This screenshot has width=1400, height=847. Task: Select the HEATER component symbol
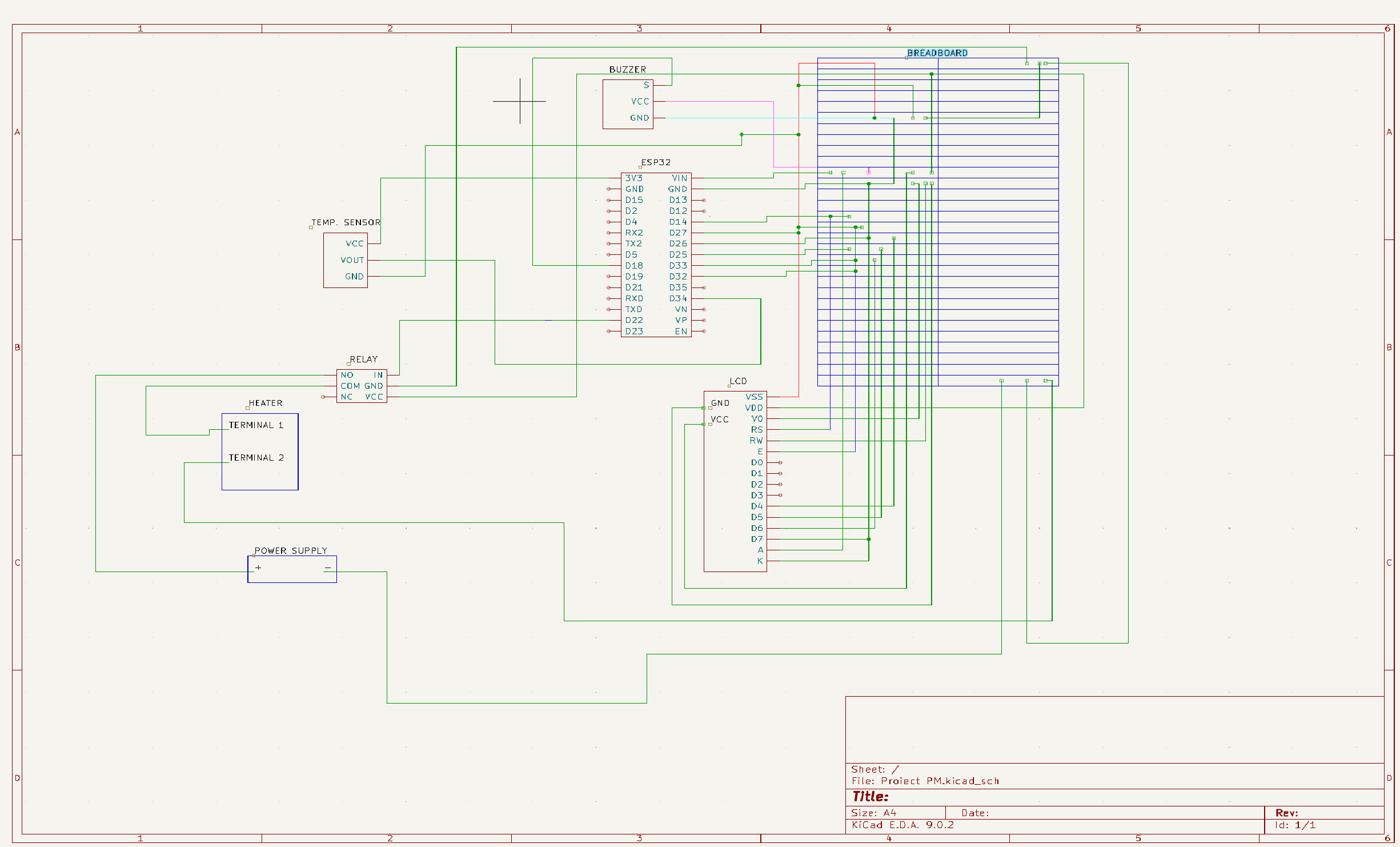point(260,452)
